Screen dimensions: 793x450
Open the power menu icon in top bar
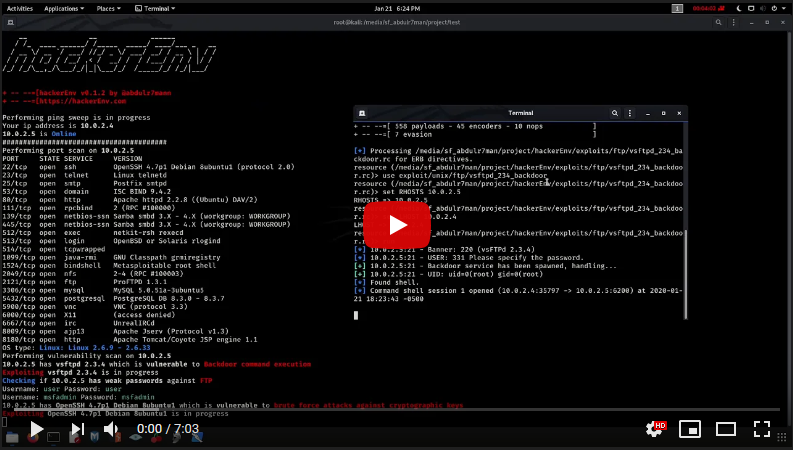pos(774,9)
